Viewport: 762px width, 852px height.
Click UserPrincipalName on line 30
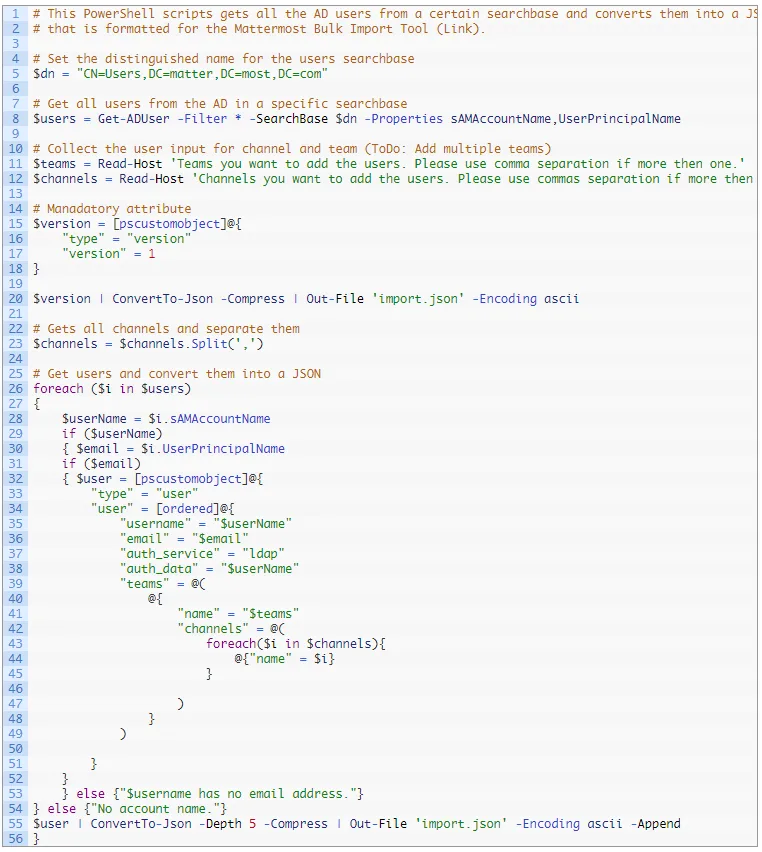coord(223,449)
